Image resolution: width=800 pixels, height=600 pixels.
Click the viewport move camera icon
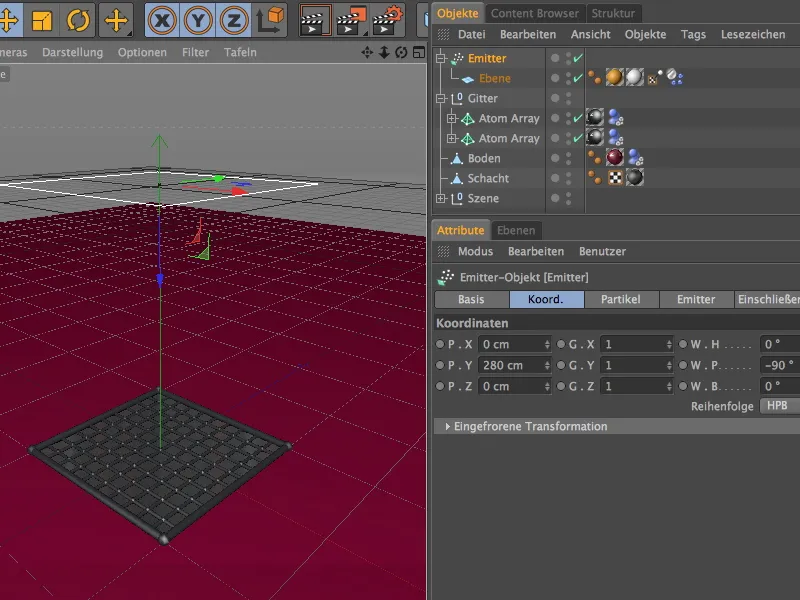click(x=367, y=52)
